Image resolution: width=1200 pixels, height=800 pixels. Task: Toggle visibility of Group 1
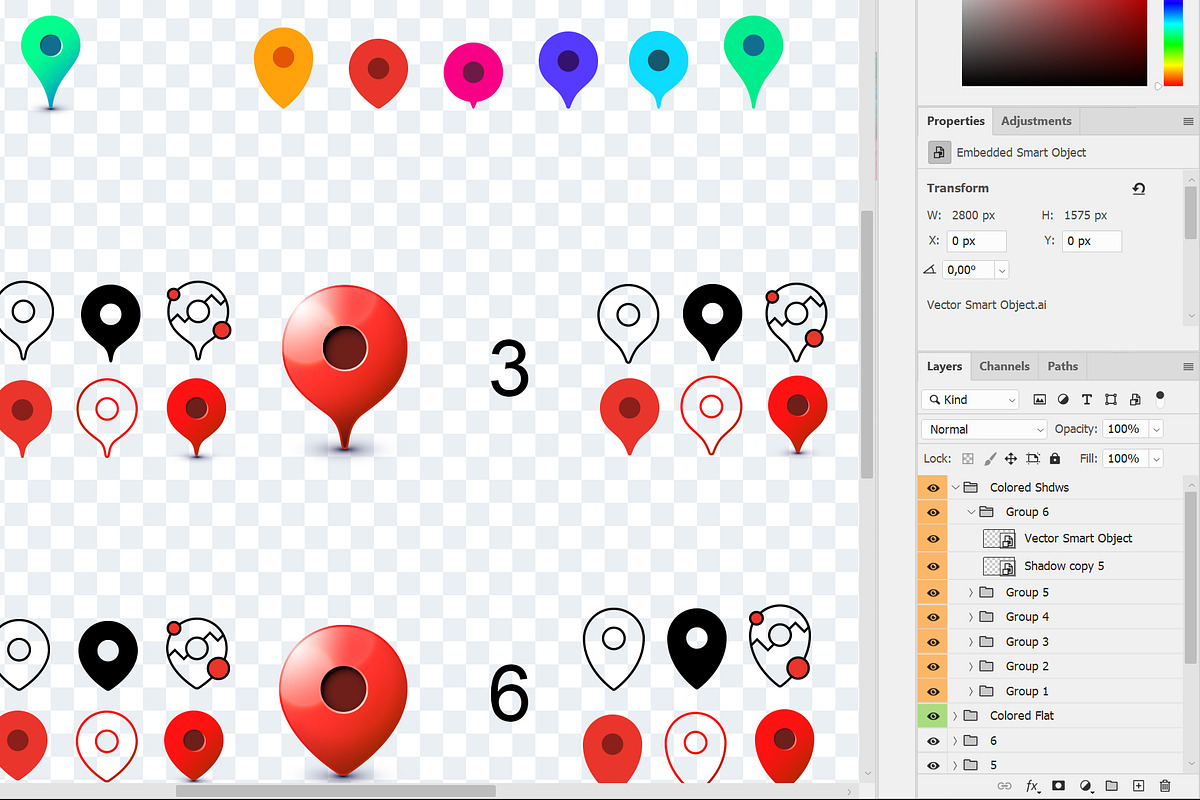[x=933, y=691]
